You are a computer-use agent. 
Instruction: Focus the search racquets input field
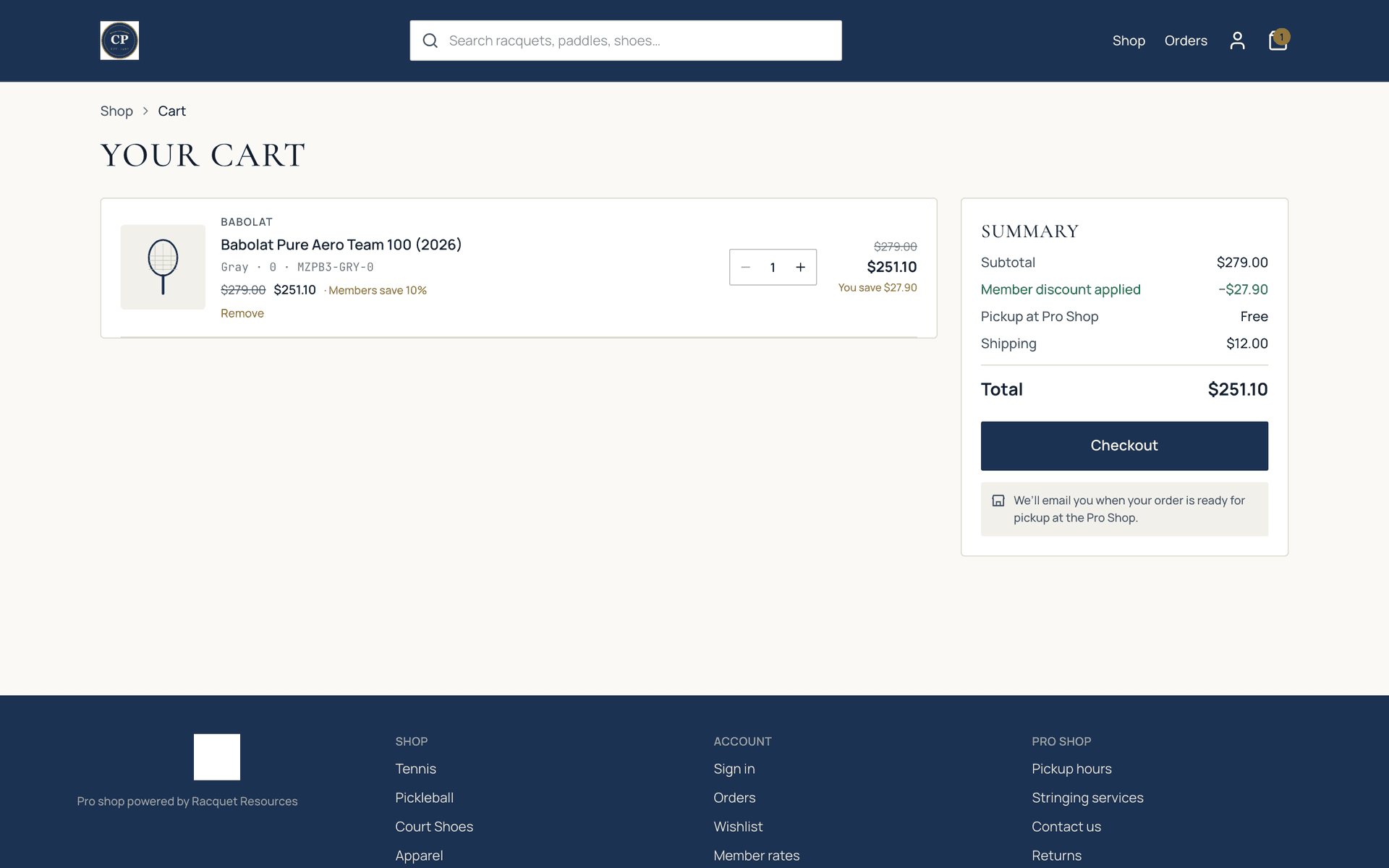pyautogui.click(x=626, y=41)
